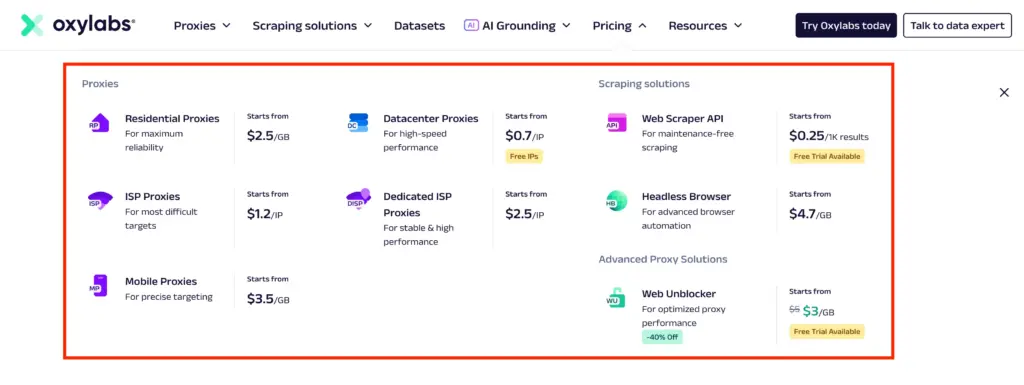
Task: Click the Web Unblocker WU icon
Action: [615, 298]
